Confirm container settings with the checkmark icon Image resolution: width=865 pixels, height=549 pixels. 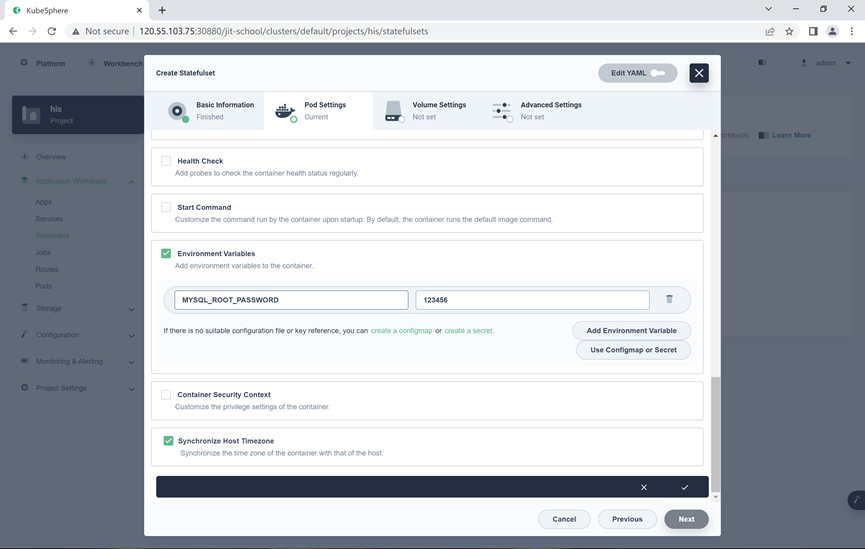[685, 487]
